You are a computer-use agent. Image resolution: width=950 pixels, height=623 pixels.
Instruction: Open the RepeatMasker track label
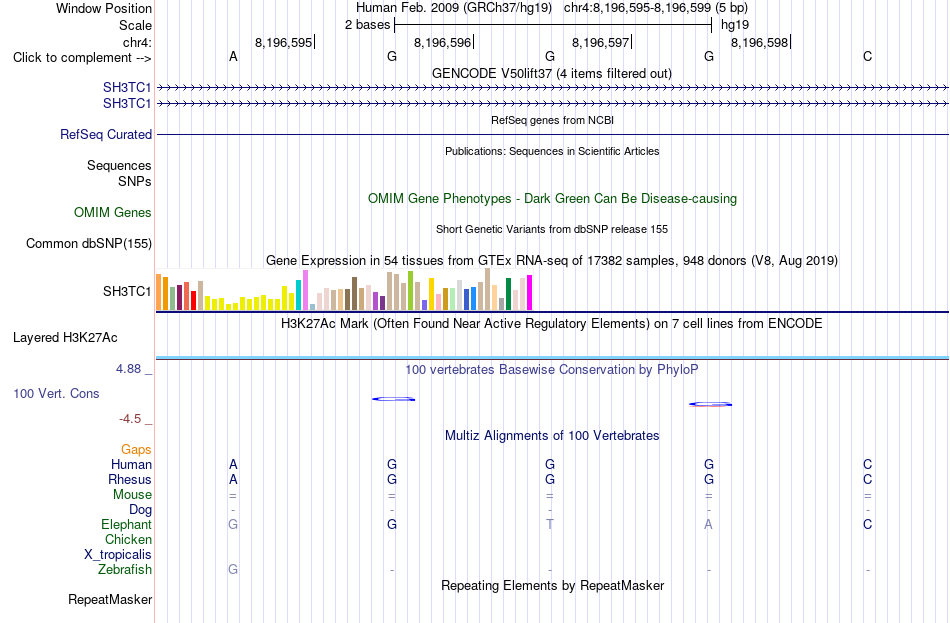[110, 599]
